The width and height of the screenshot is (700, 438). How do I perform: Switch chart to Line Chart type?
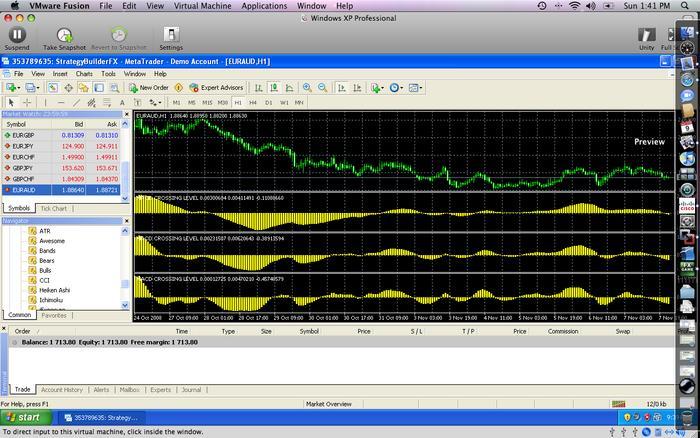(x=289, y=88)
